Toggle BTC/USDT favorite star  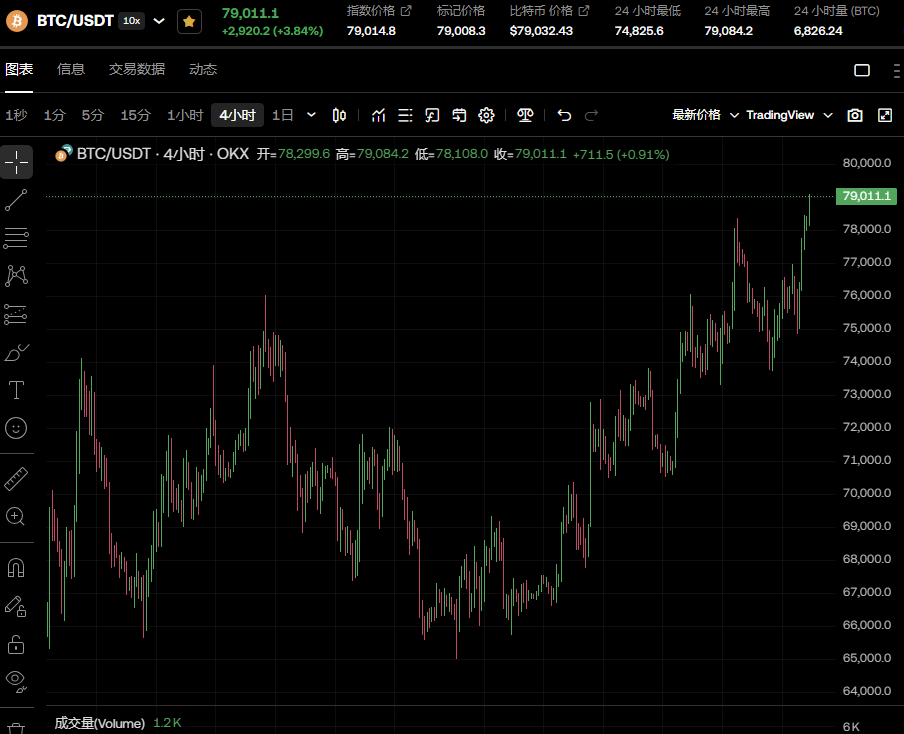click(x=188, y=20)
